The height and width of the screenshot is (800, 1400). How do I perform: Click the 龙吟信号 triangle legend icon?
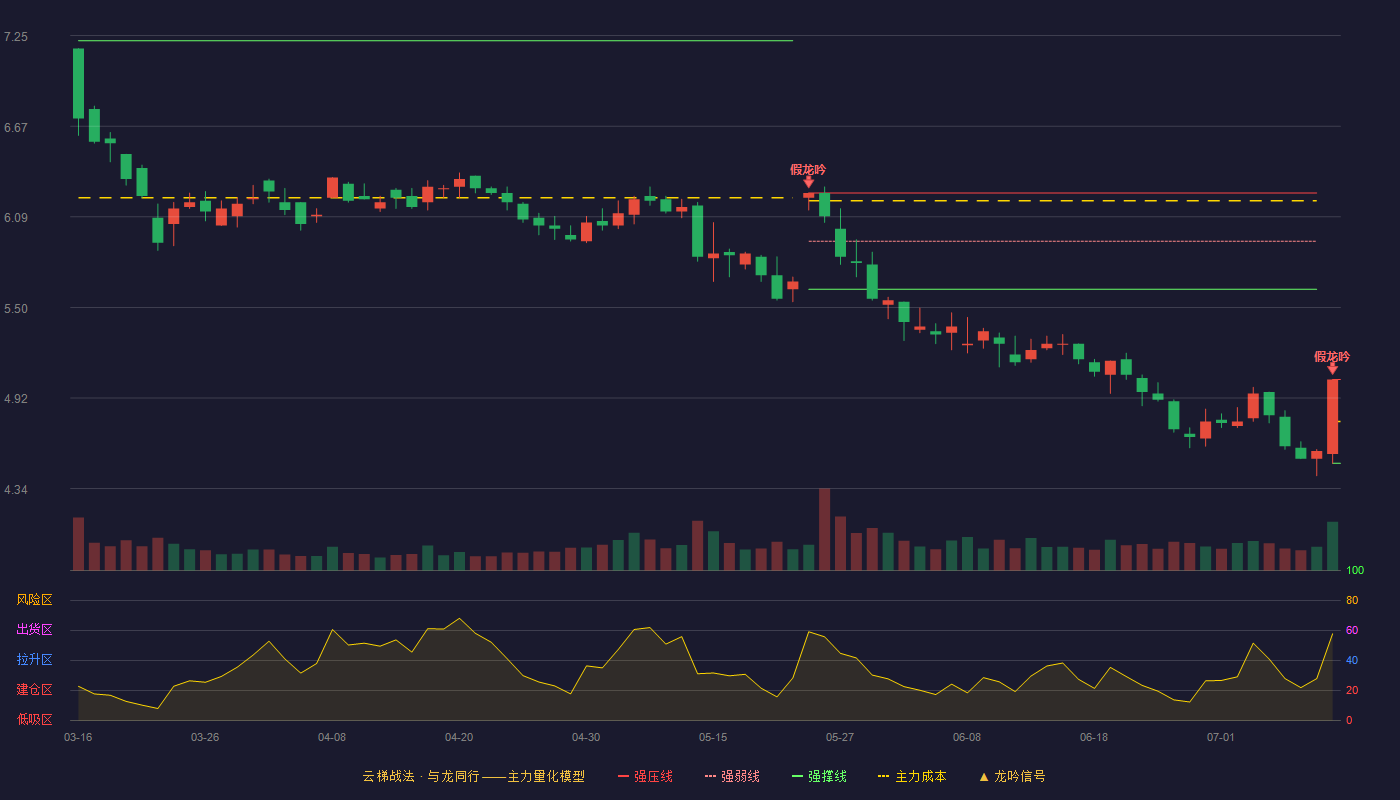click(x=984, y=776)
